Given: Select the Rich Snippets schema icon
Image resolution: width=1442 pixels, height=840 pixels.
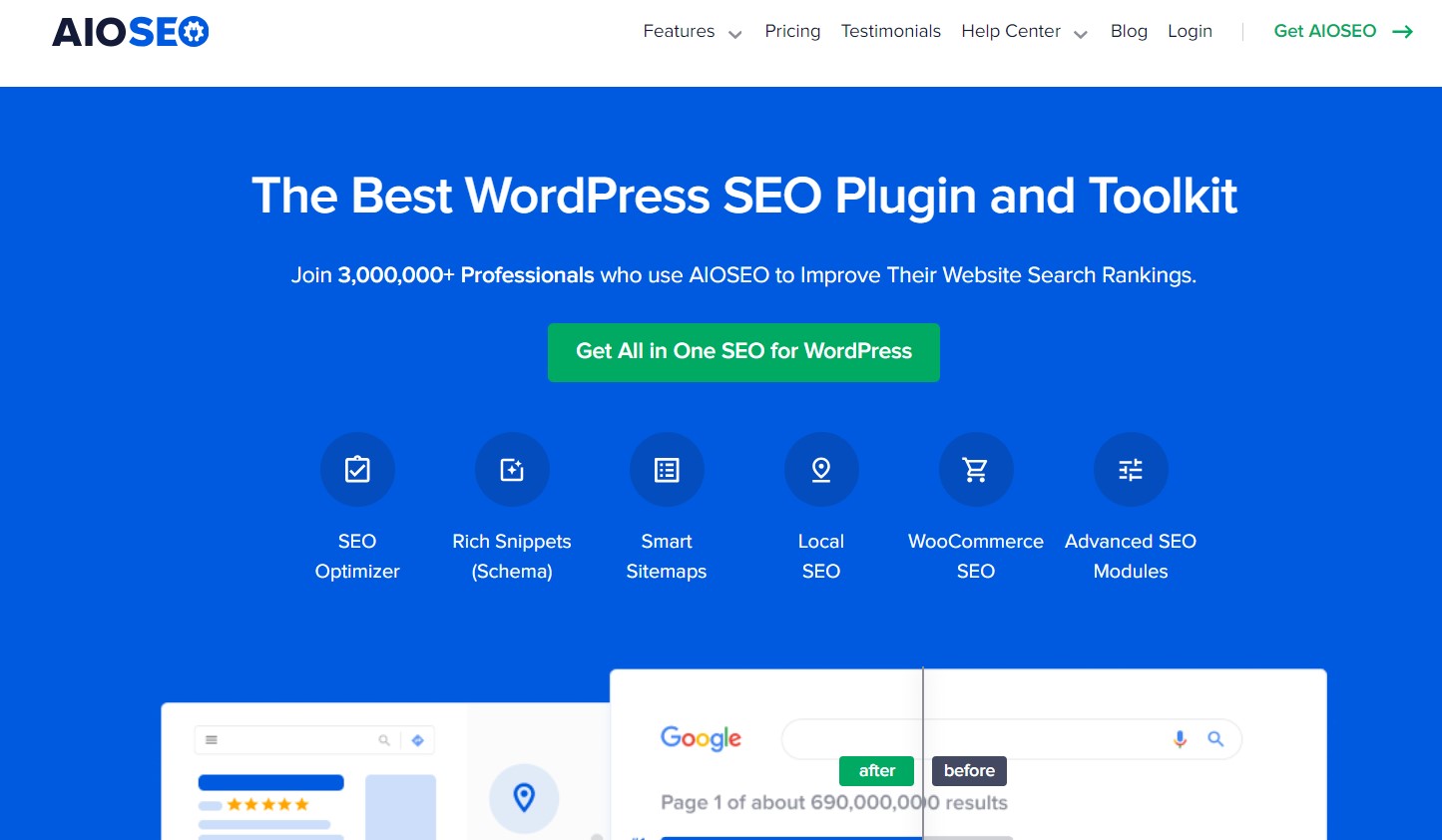Looking at the screenshot, I should click(512, 469).
